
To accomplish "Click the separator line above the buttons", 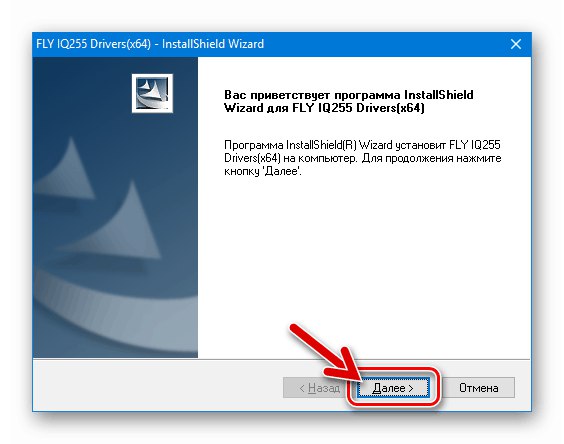I will (x=281, y=359).
